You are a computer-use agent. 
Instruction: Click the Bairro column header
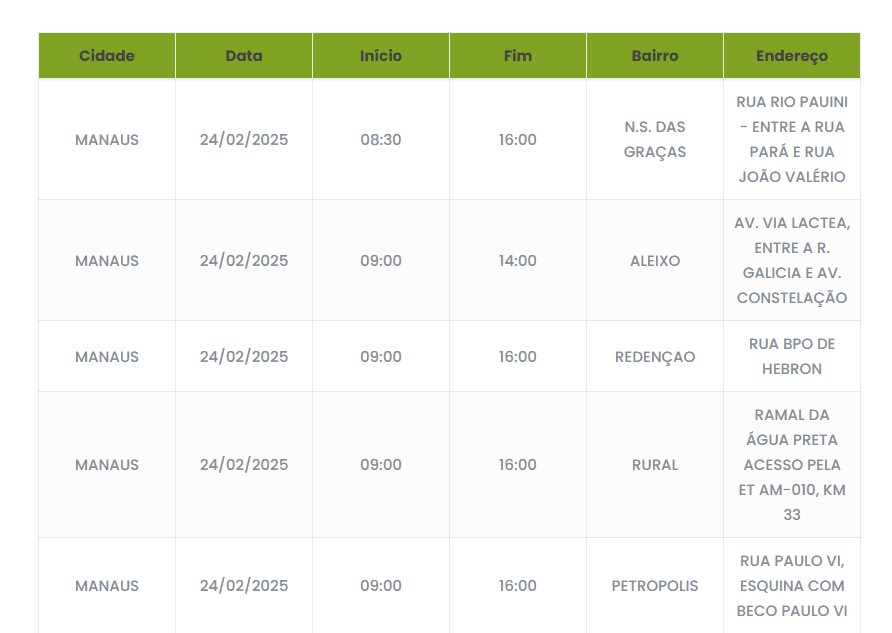click(x=655, y=56)
